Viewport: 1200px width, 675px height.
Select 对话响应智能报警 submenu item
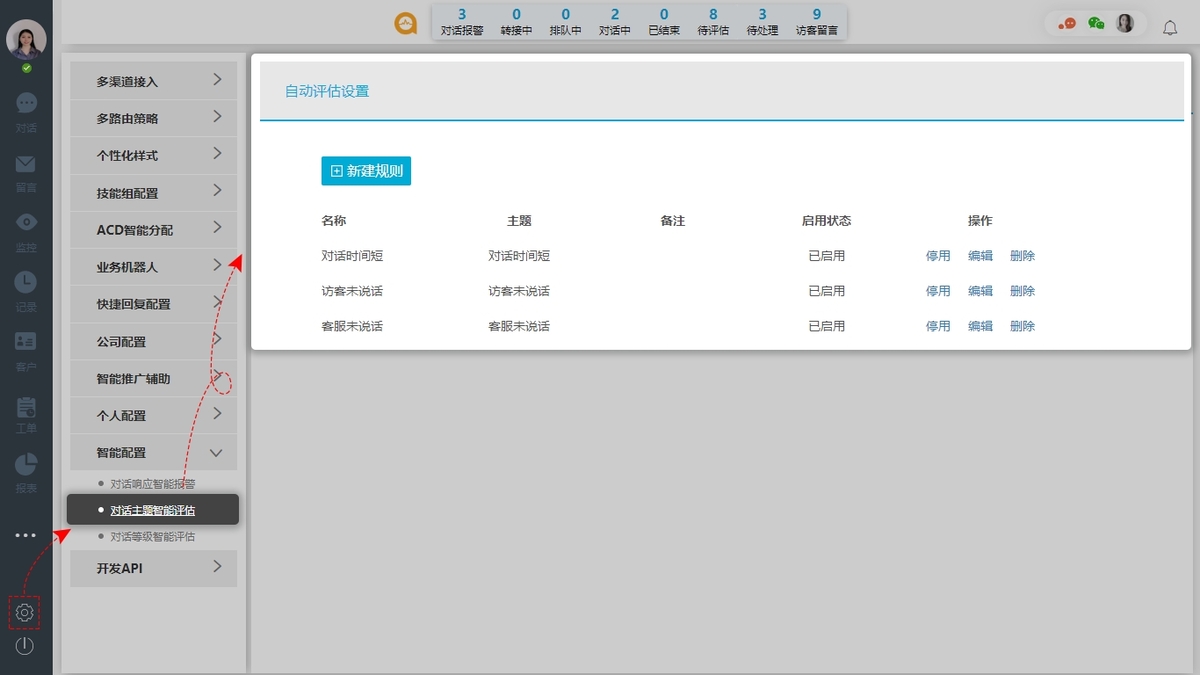pos(152,484)
